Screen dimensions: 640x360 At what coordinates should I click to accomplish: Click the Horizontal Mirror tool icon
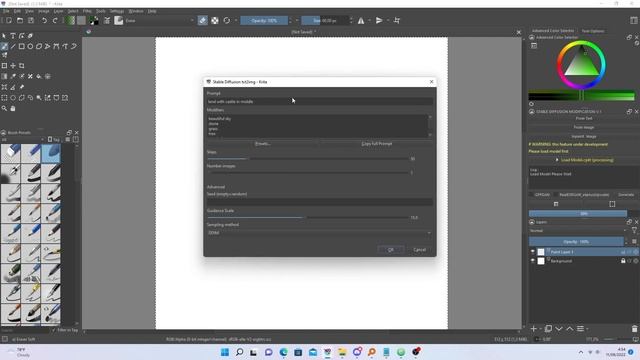(361, 20)
